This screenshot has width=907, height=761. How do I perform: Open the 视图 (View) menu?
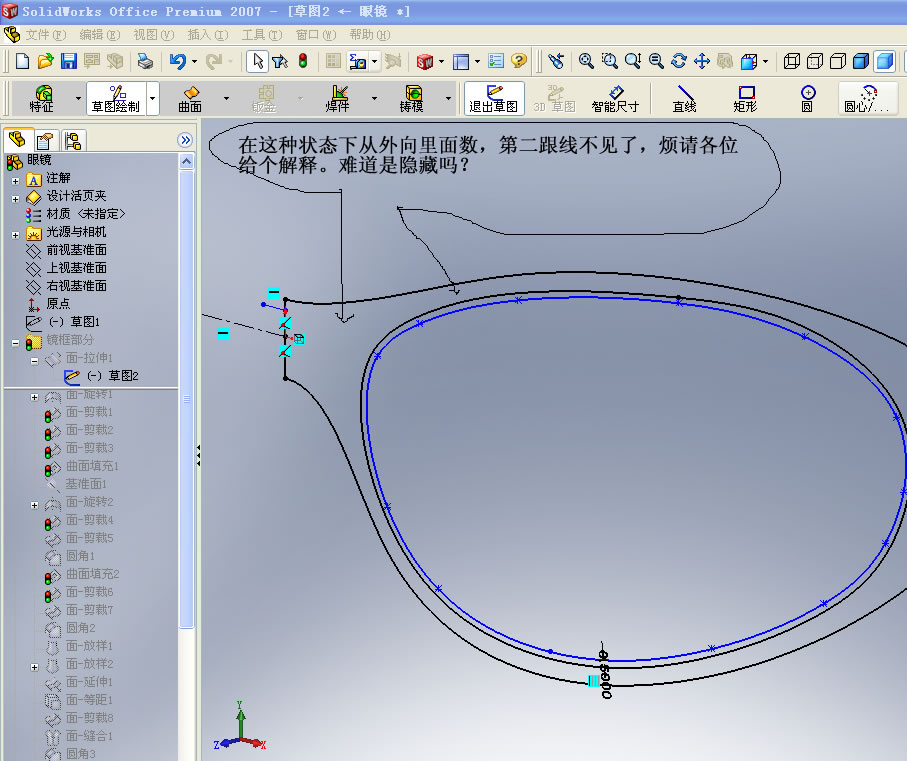[153, 35]
